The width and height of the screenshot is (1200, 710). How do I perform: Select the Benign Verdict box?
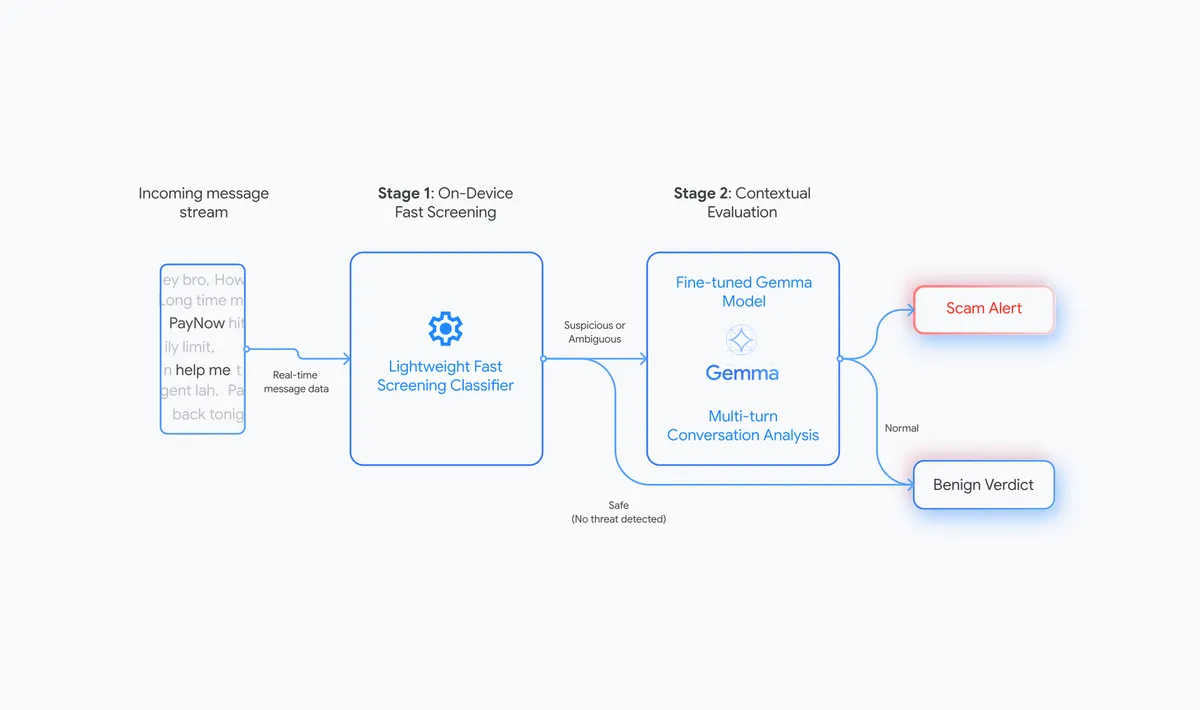[984, 485]
